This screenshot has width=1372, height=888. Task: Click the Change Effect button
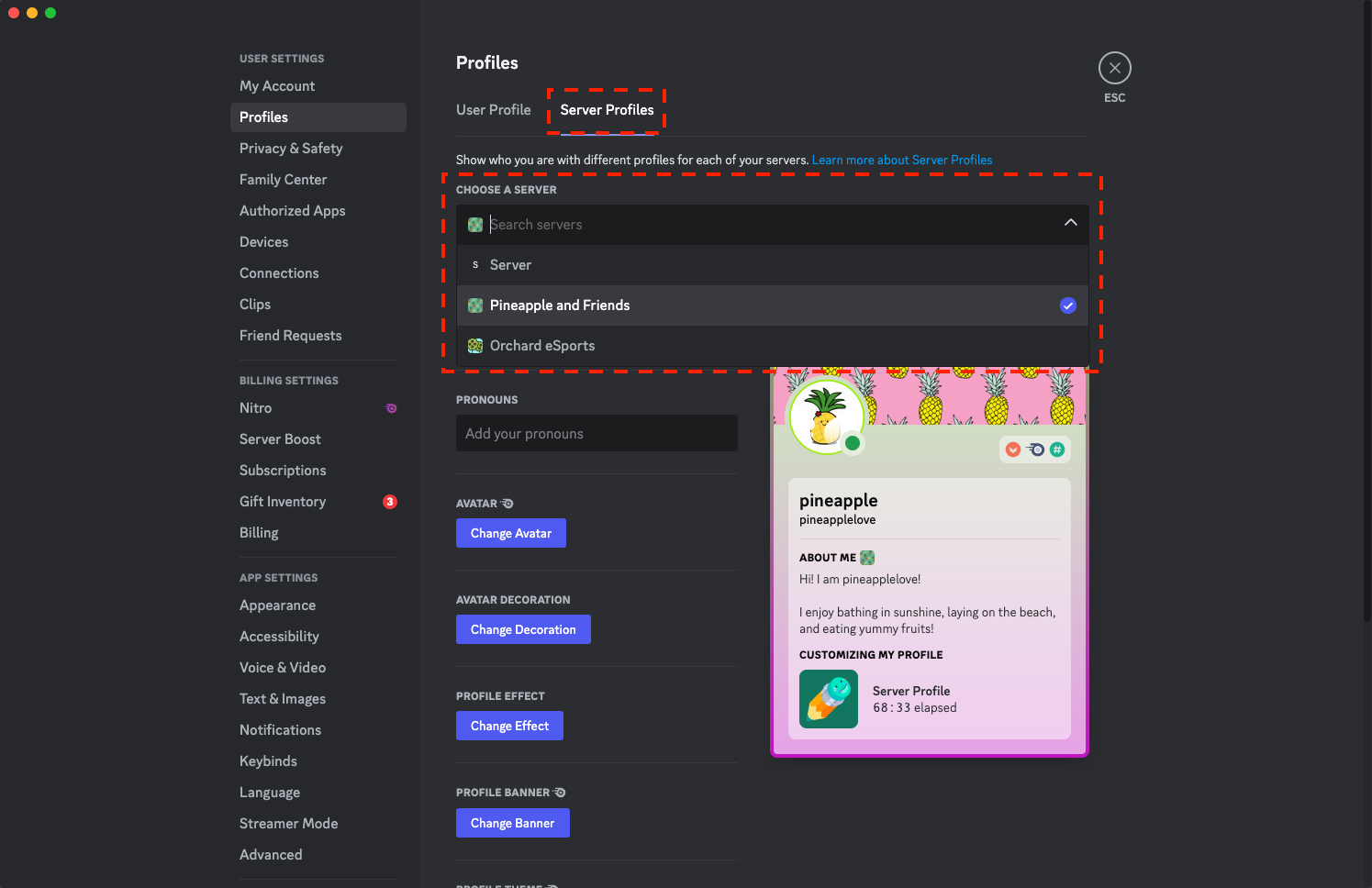[509, 726]
